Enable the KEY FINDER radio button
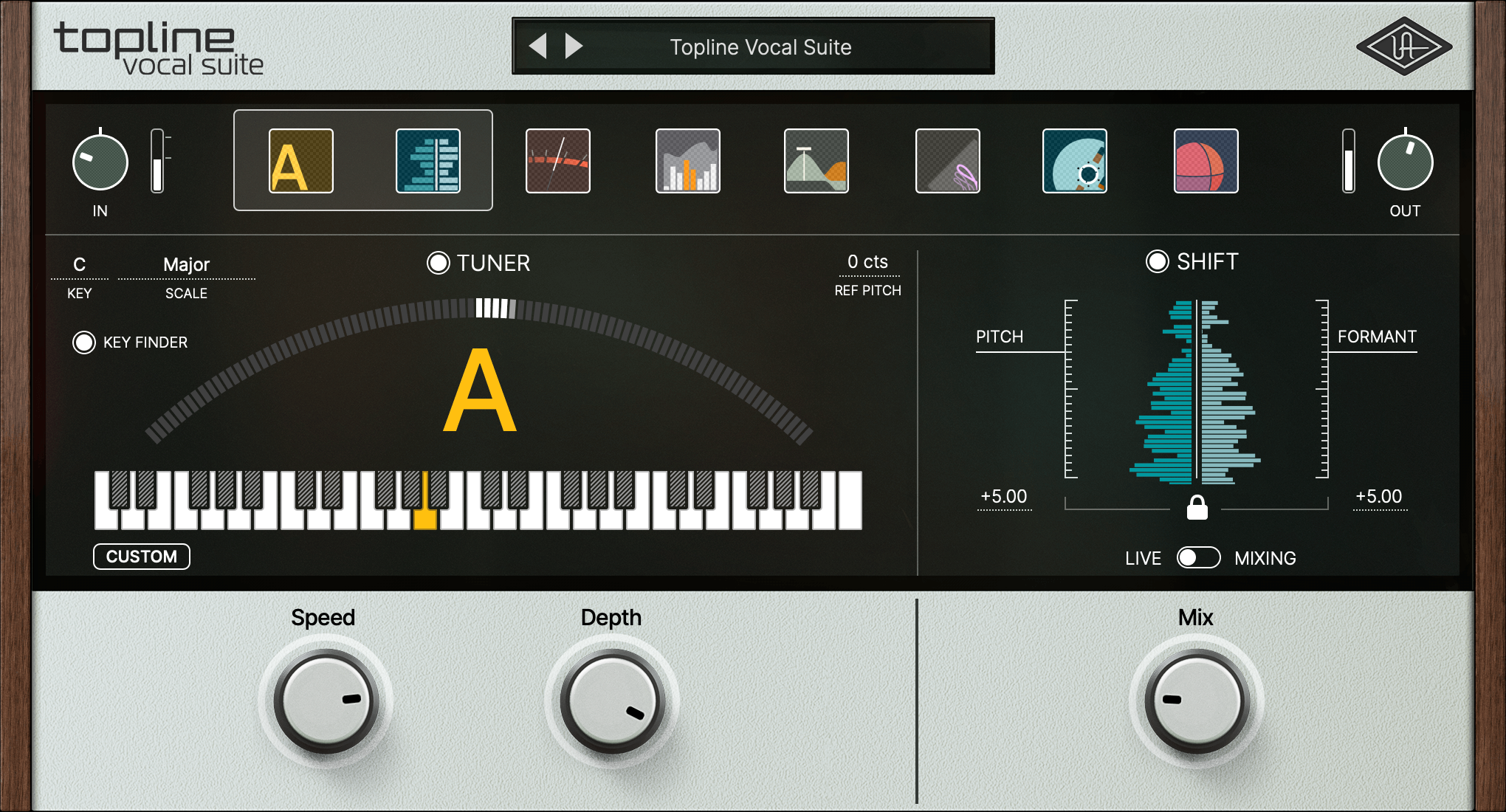This screenshot has height=812, width=1506. coord(83,342)
